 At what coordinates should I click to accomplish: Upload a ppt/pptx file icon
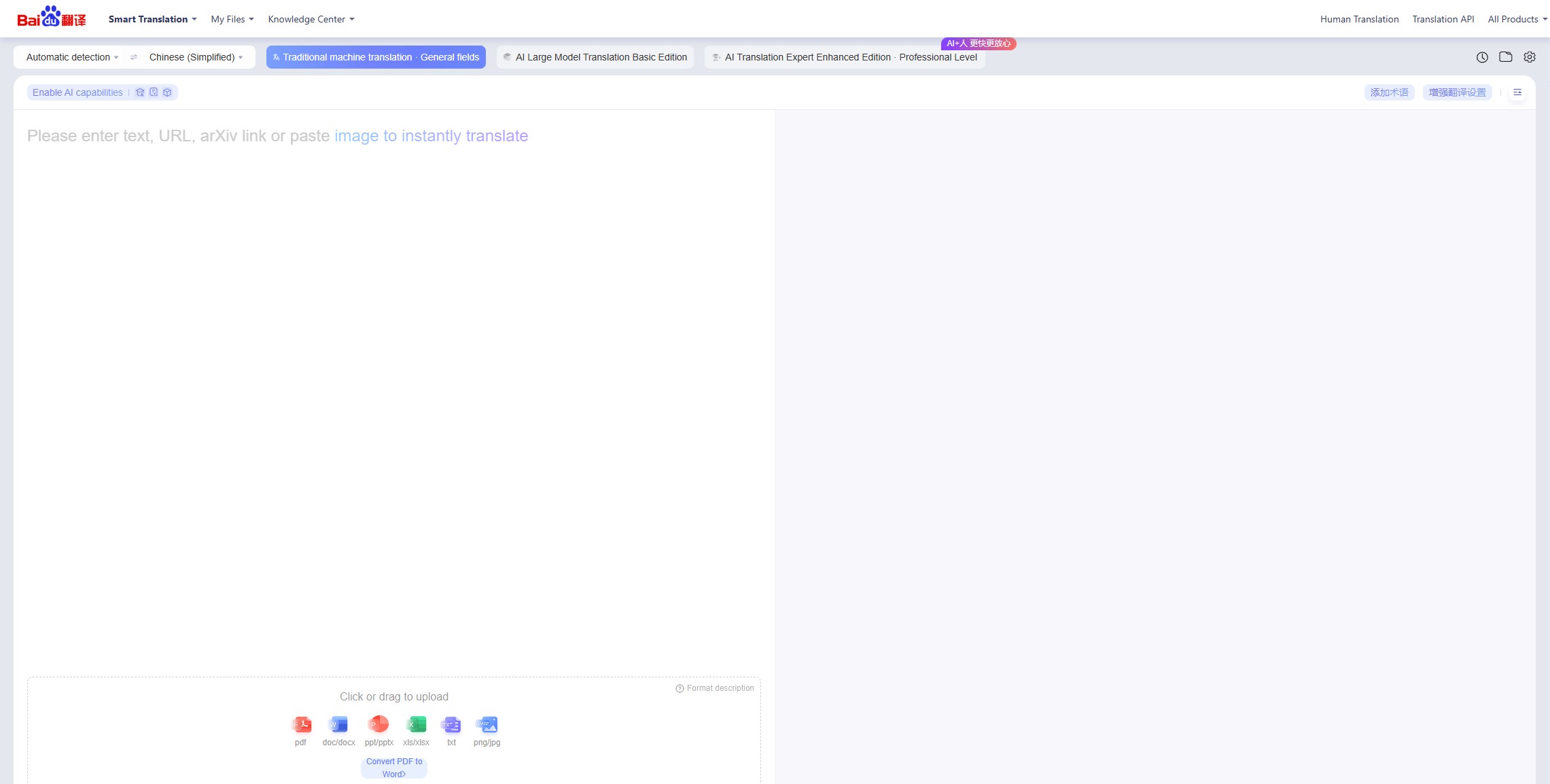coord(378,725)
